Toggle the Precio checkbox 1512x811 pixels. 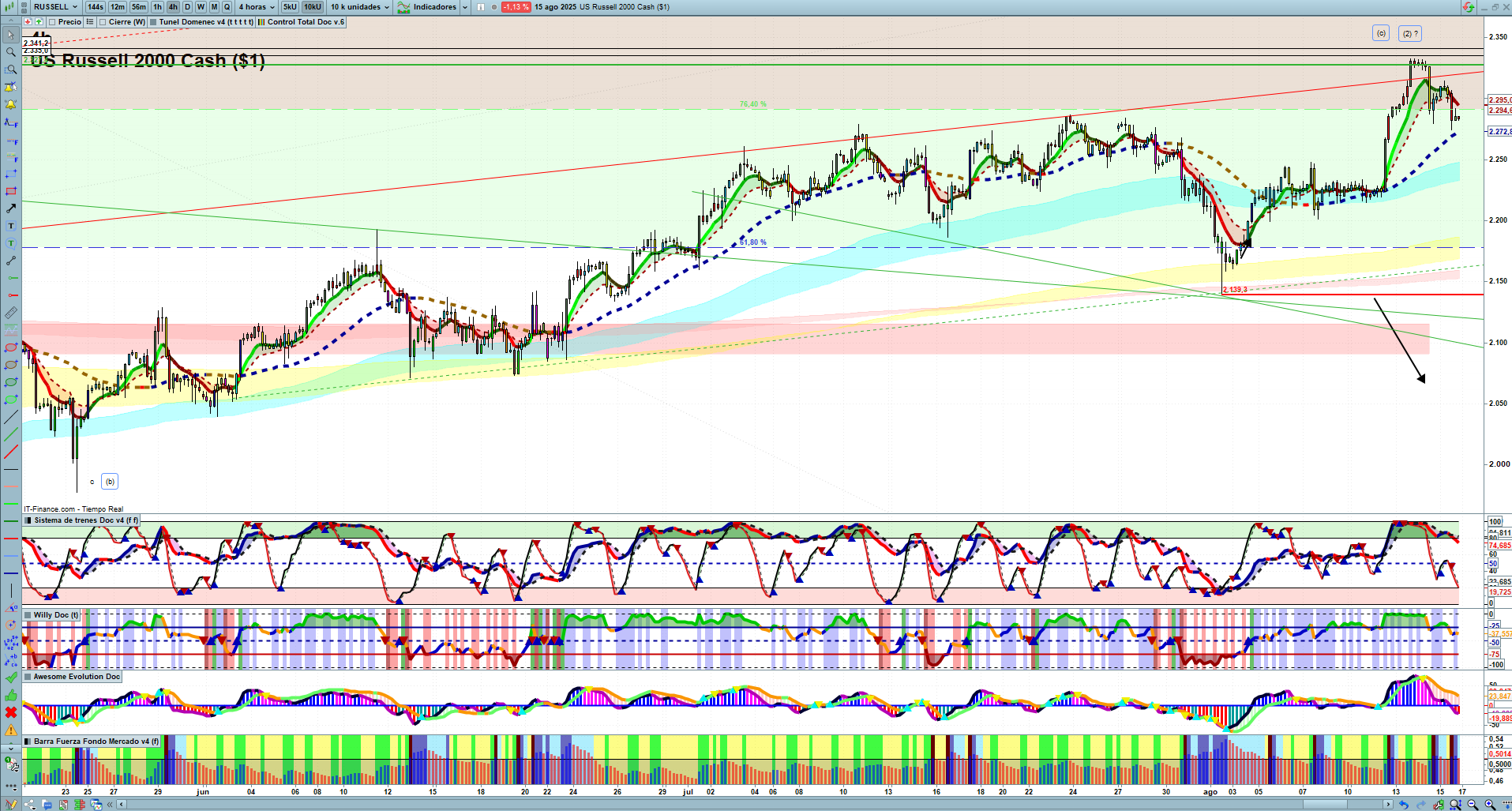pos(52,22)
